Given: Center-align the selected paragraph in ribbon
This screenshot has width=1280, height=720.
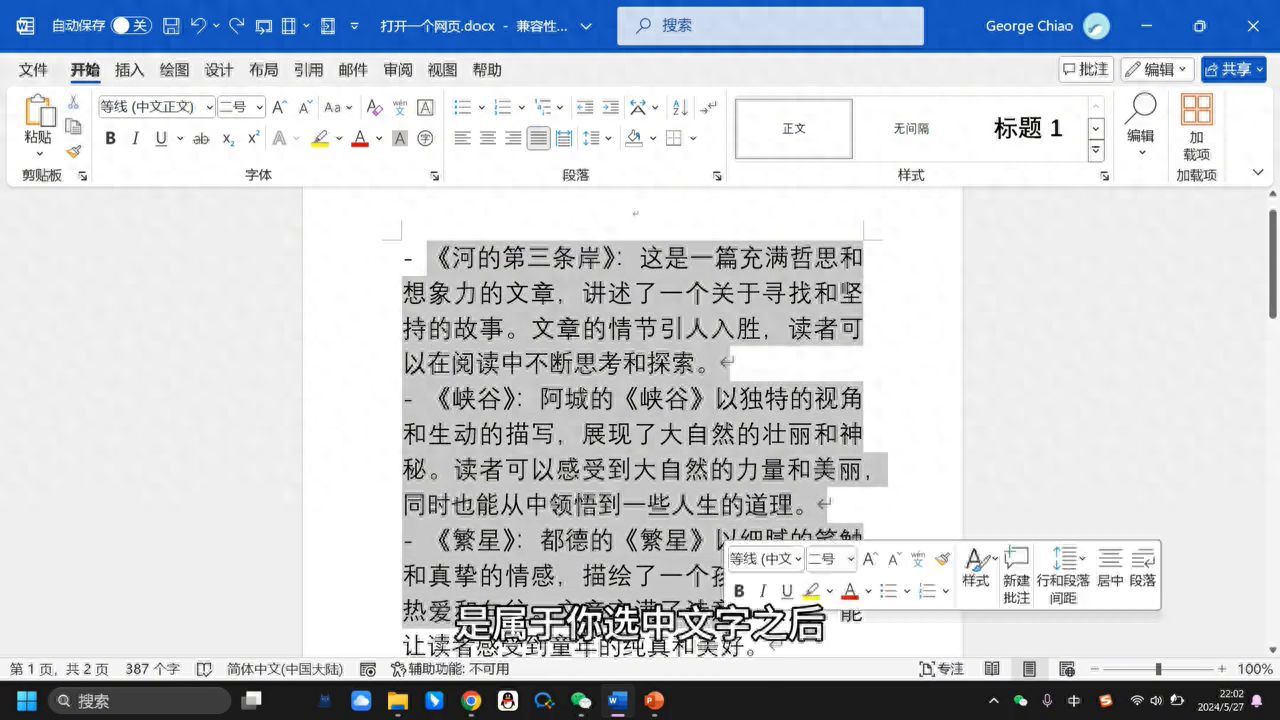Looking at the screenshot, I should point(488,138).
